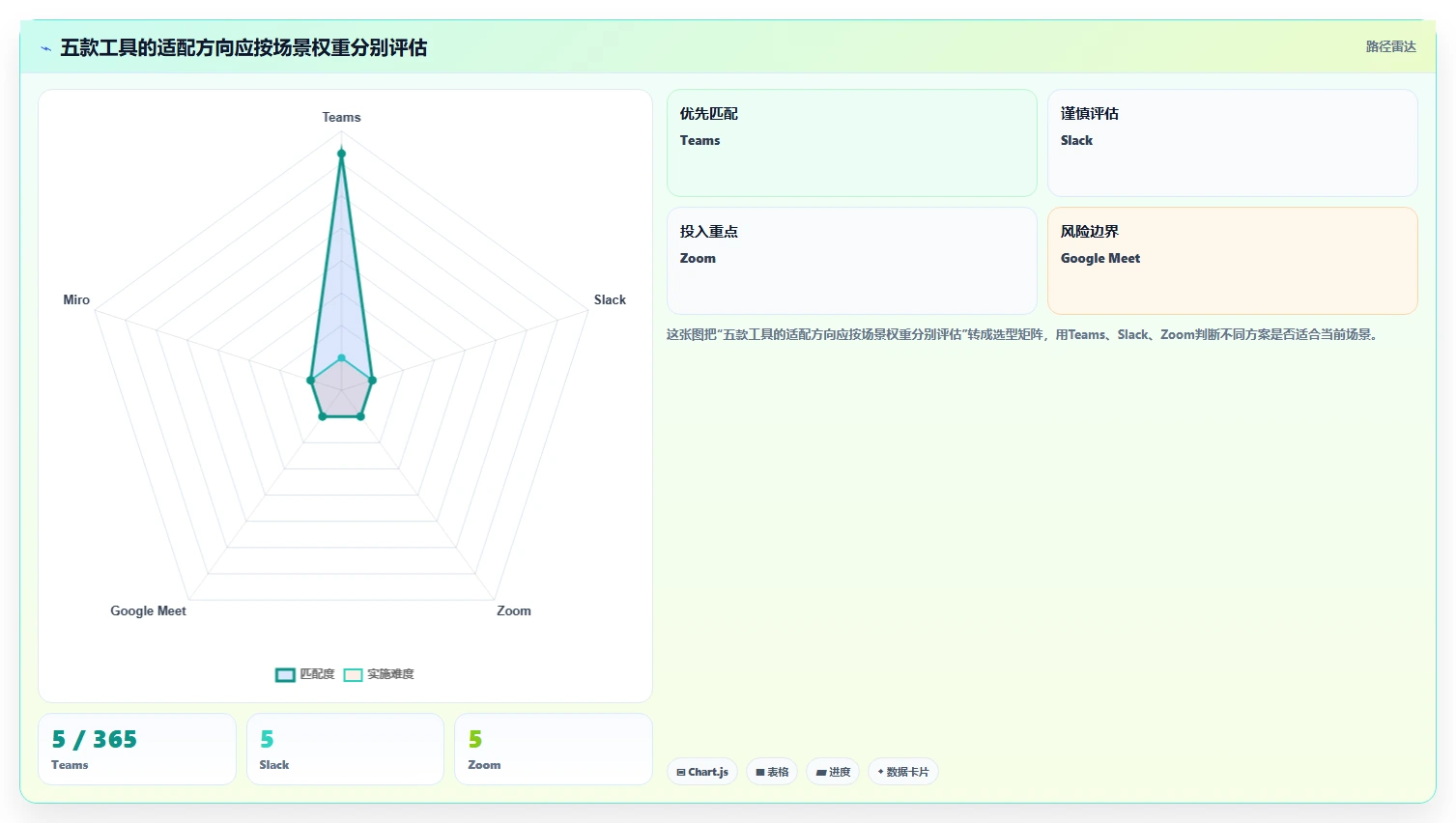1456x823 pixels.
Task: Select the Chart.js tag chip
Action: pos(702,772)
